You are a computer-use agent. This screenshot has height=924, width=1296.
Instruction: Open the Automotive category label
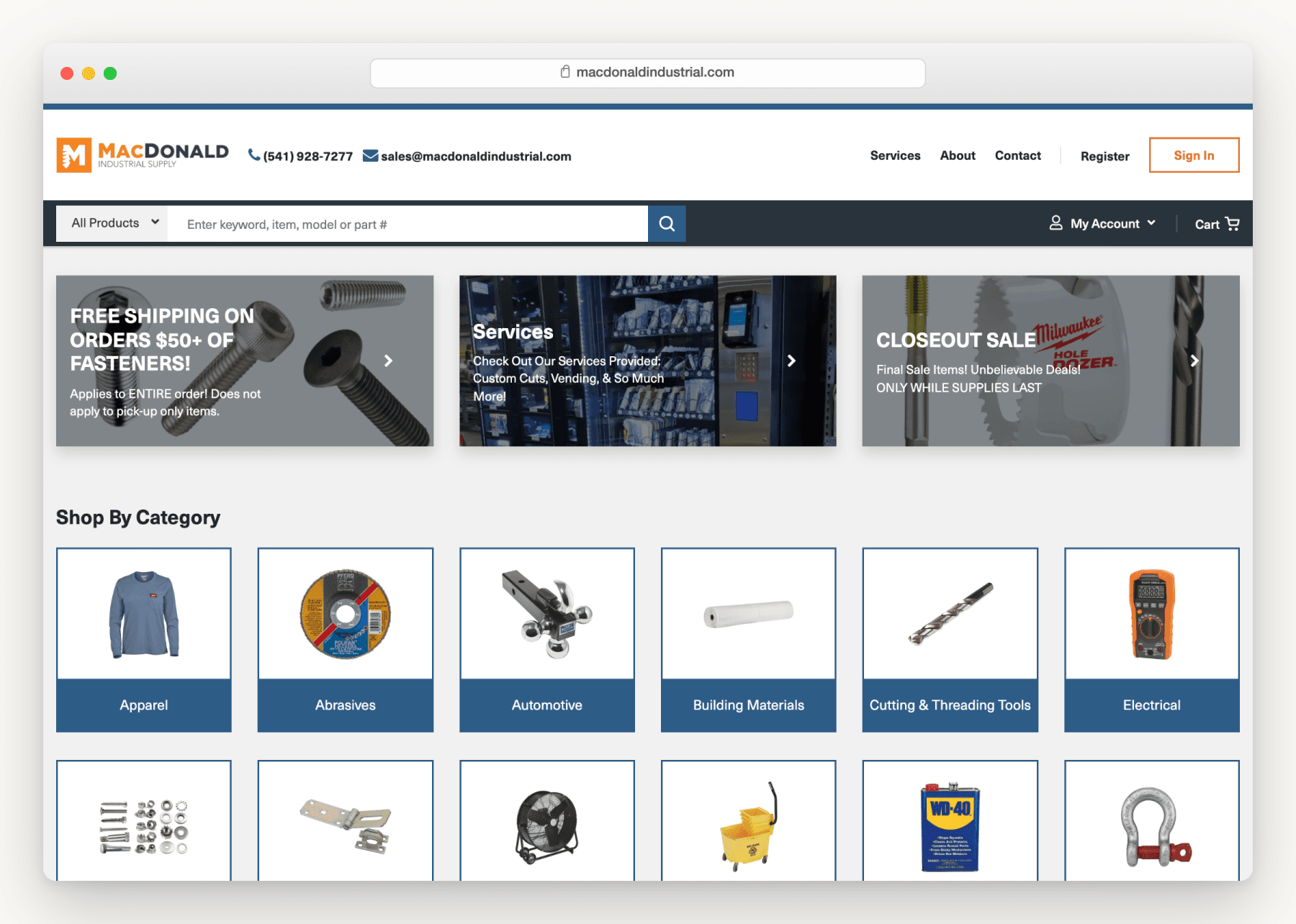547,705
